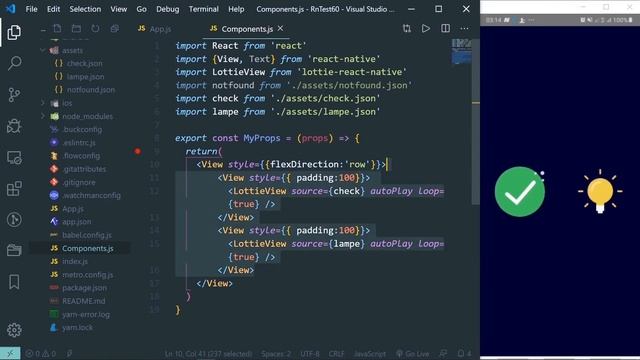Open App.js in the file explorer

[x=73, y=209]
